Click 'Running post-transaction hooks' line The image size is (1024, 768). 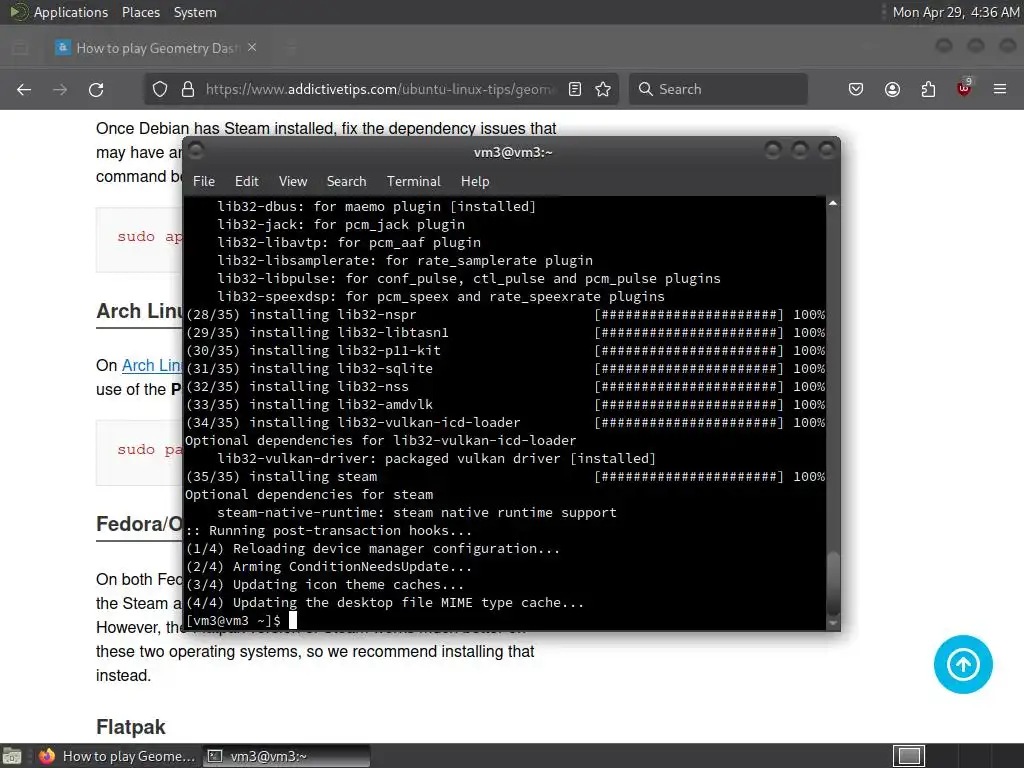click(328, 531)
